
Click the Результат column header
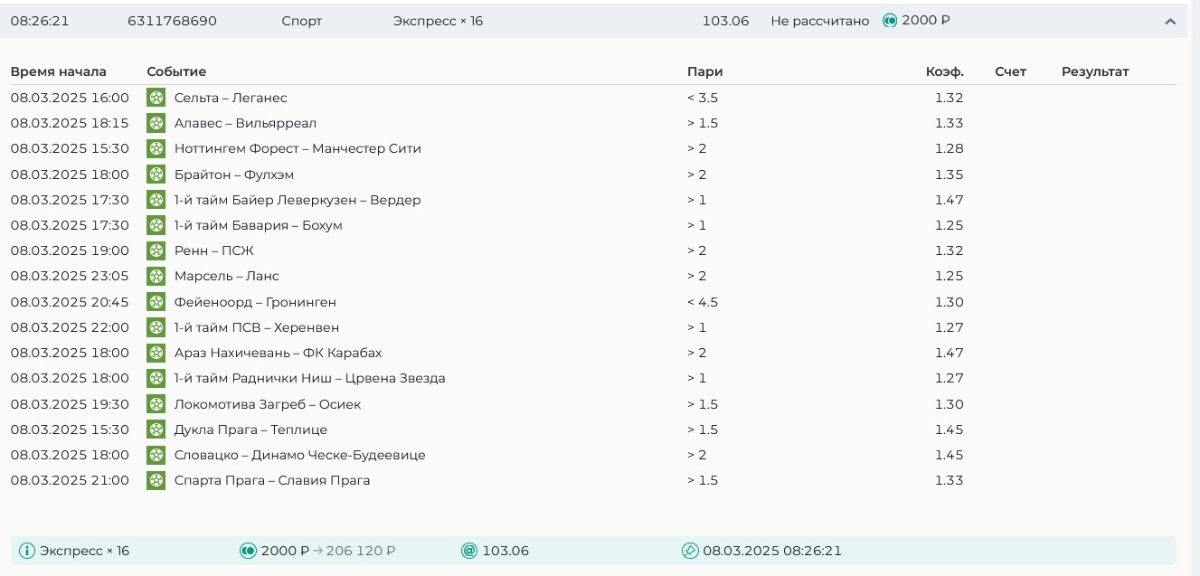pyautogui.click(x=1095, y=72)
